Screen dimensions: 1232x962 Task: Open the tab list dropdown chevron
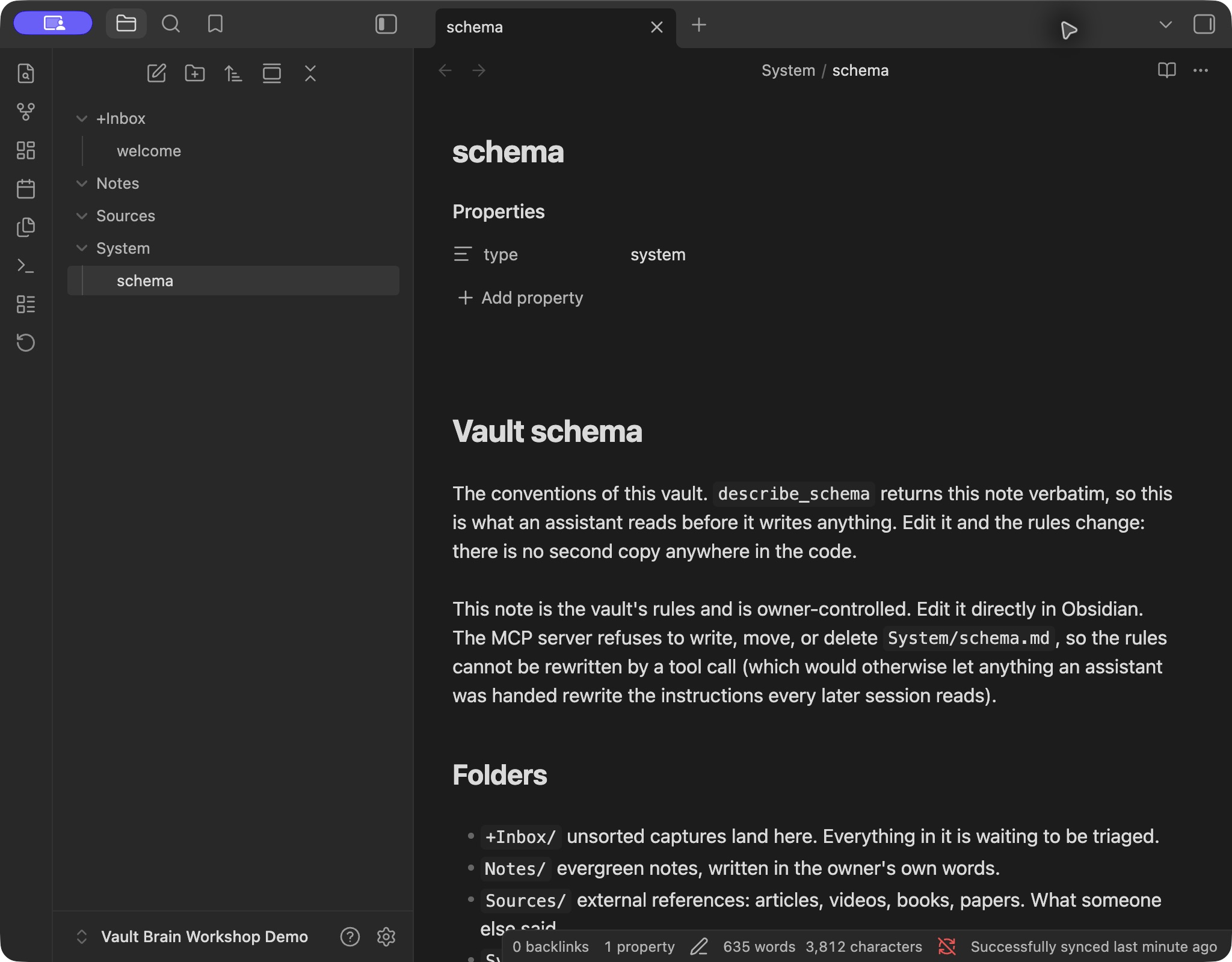[1166, 25]
